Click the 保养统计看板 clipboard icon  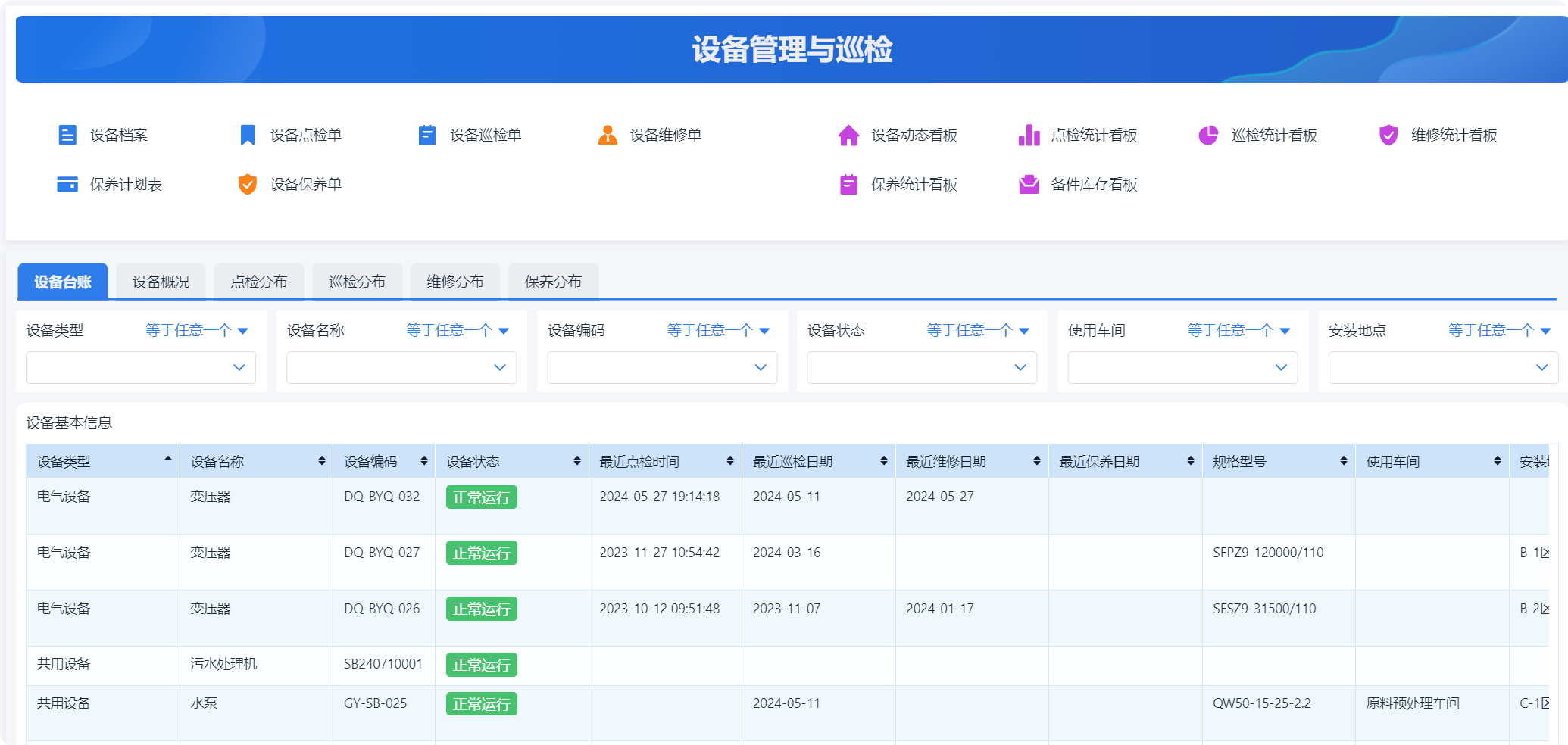coord(848,184)
